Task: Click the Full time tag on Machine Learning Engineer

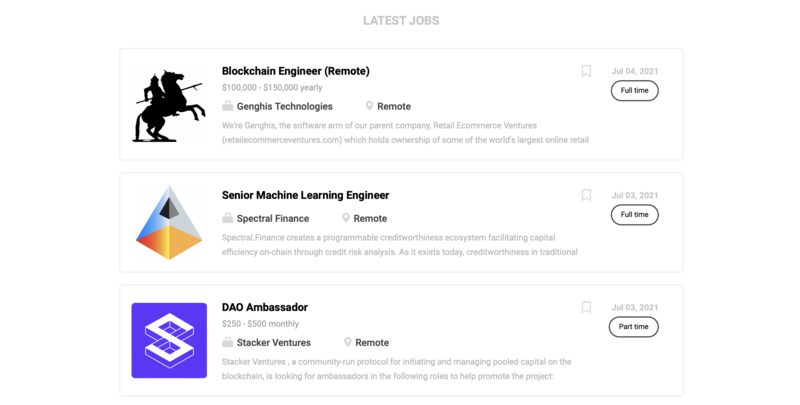Action: (x=634, y=215)
